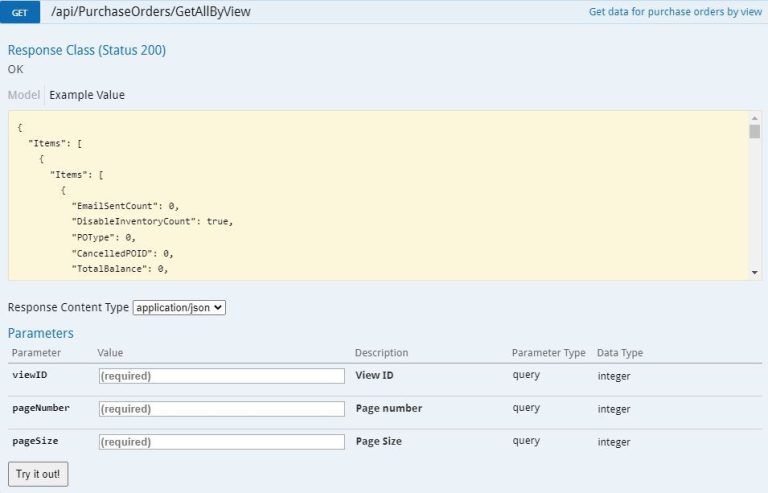Image resolution: width=768 pixels, height=493 pixels.
Task: Click the GET method badge
Action: (20, 12)
